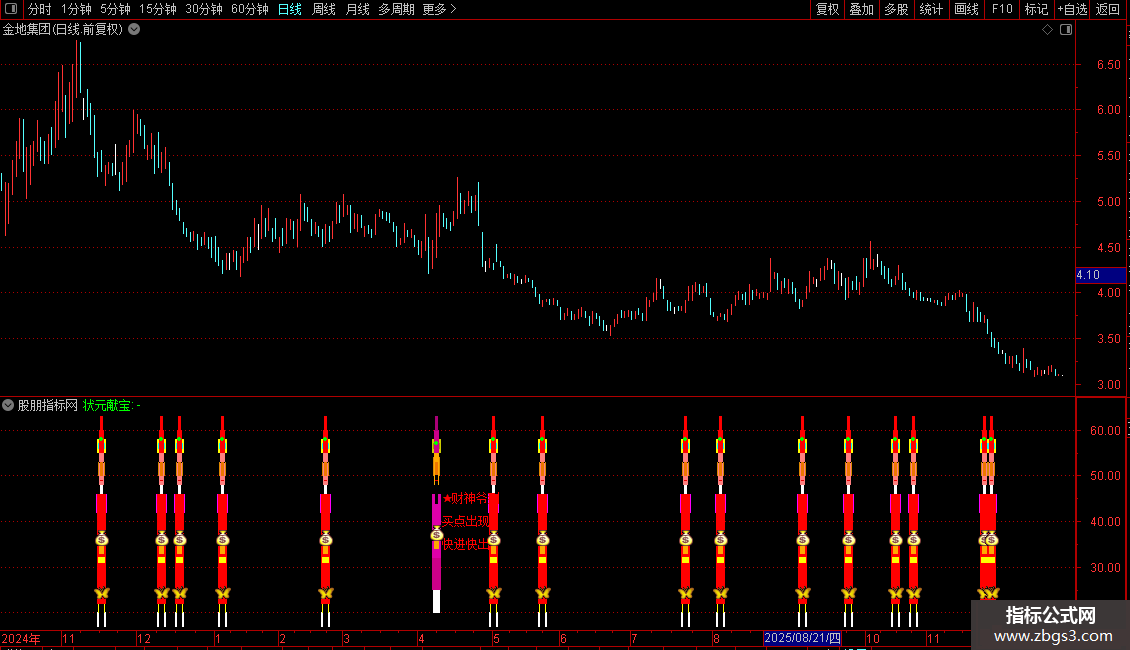Open the 统计 statistics tool

931,9
